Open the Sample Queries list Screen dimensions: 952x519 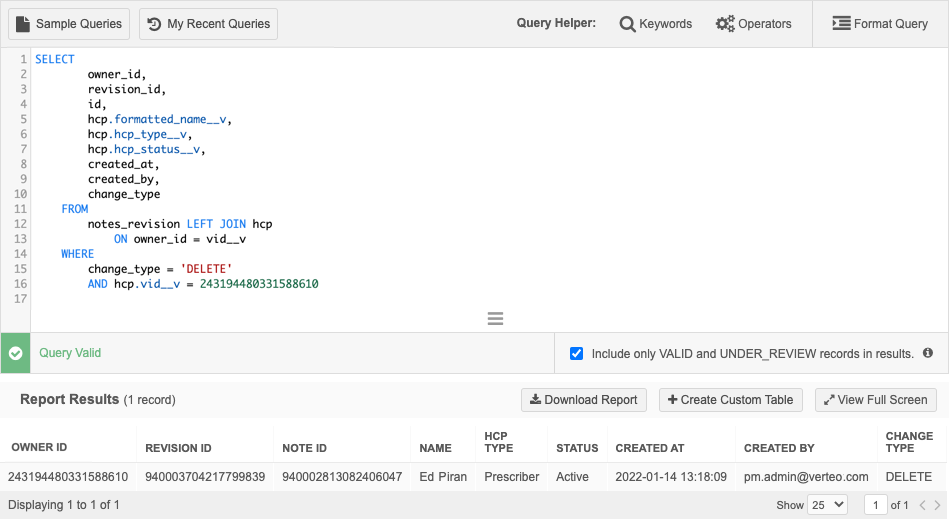69,24
